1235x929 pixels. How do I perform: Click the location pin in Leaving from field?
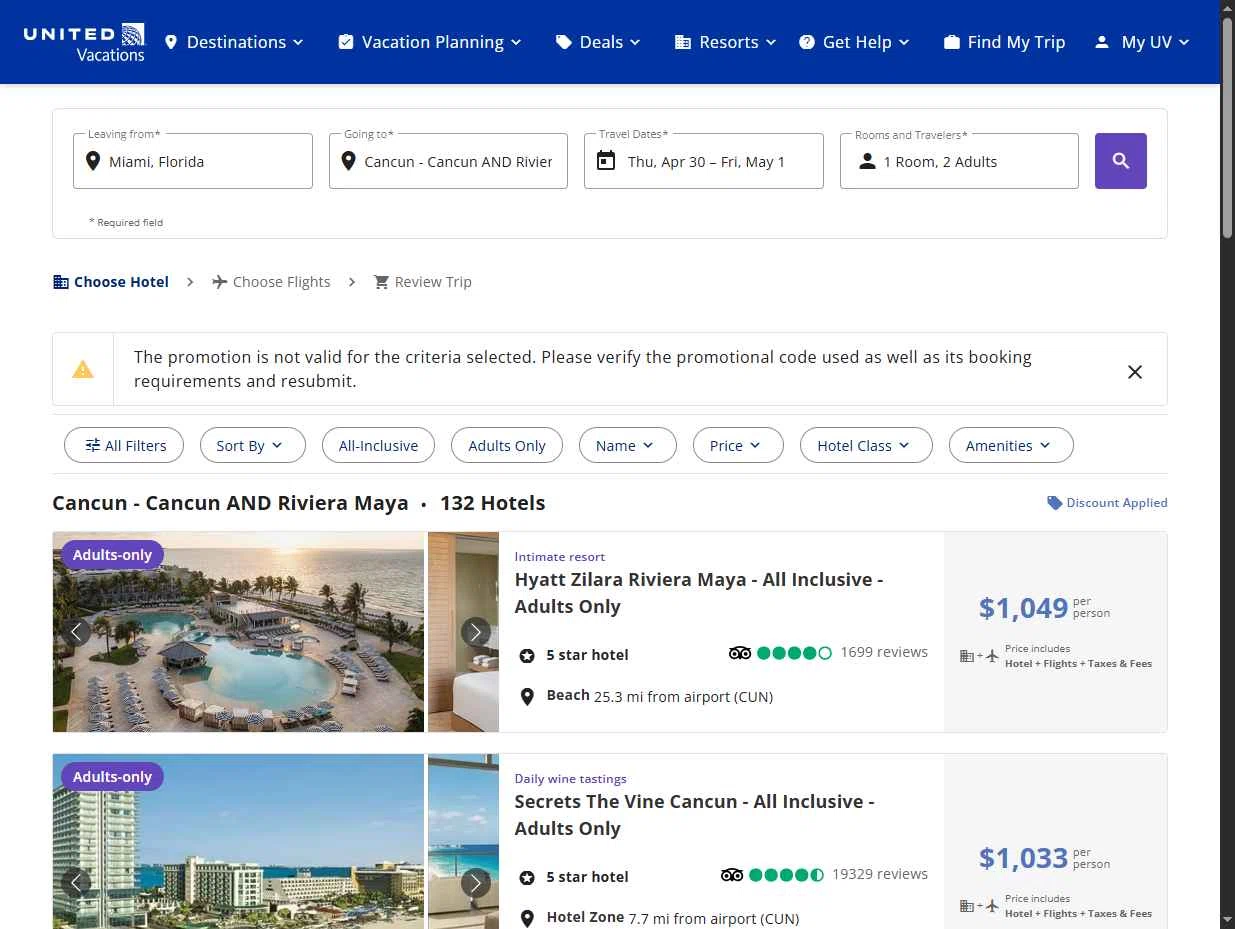tap(93, 161)
